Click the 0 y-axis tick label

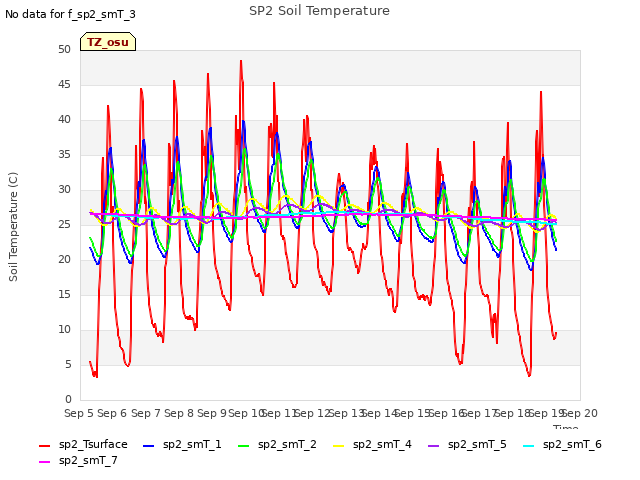tap(68, 399)
